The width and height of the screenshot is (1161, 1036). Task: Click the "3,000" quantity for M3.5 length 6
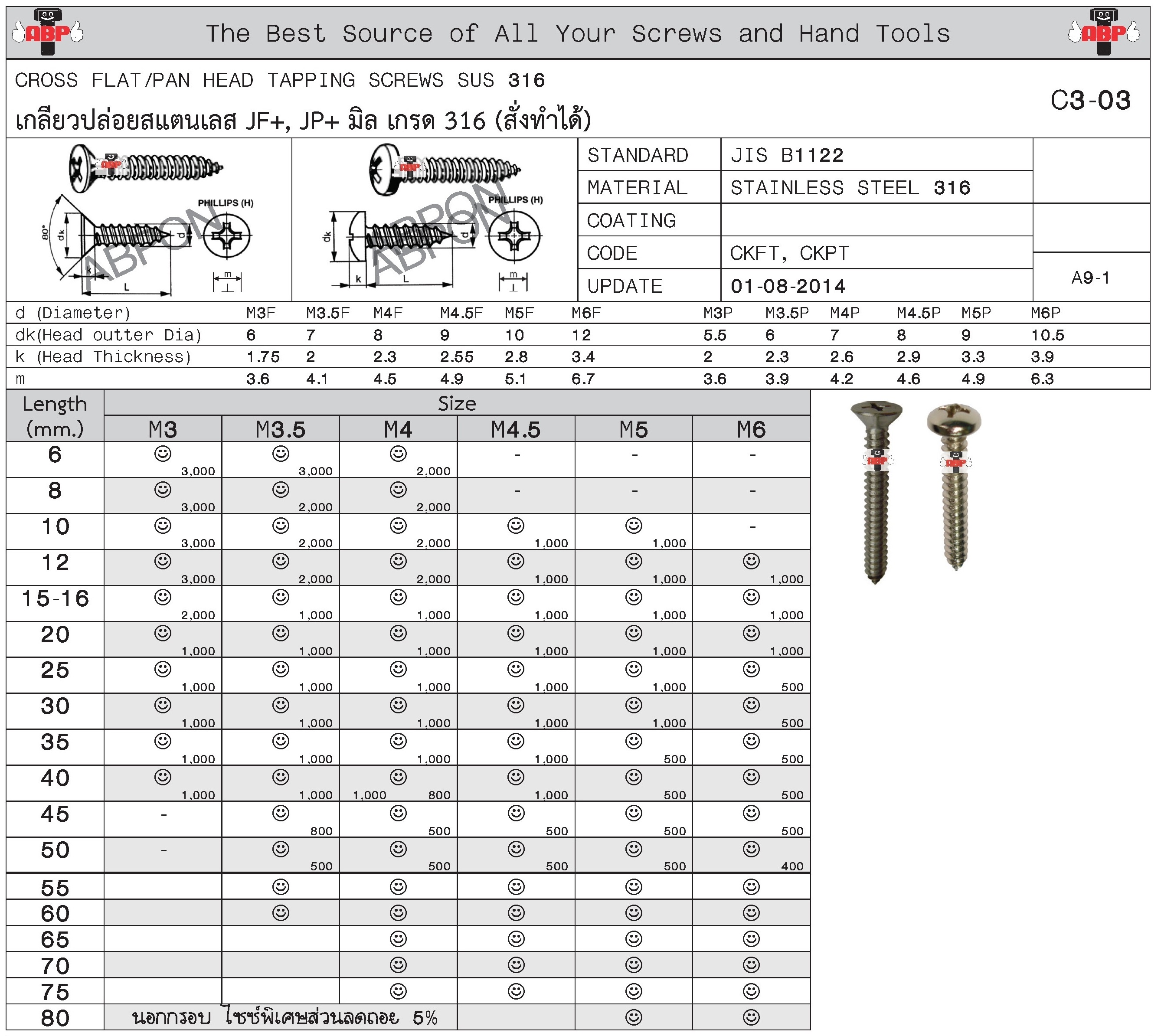[x=316, y=471]
